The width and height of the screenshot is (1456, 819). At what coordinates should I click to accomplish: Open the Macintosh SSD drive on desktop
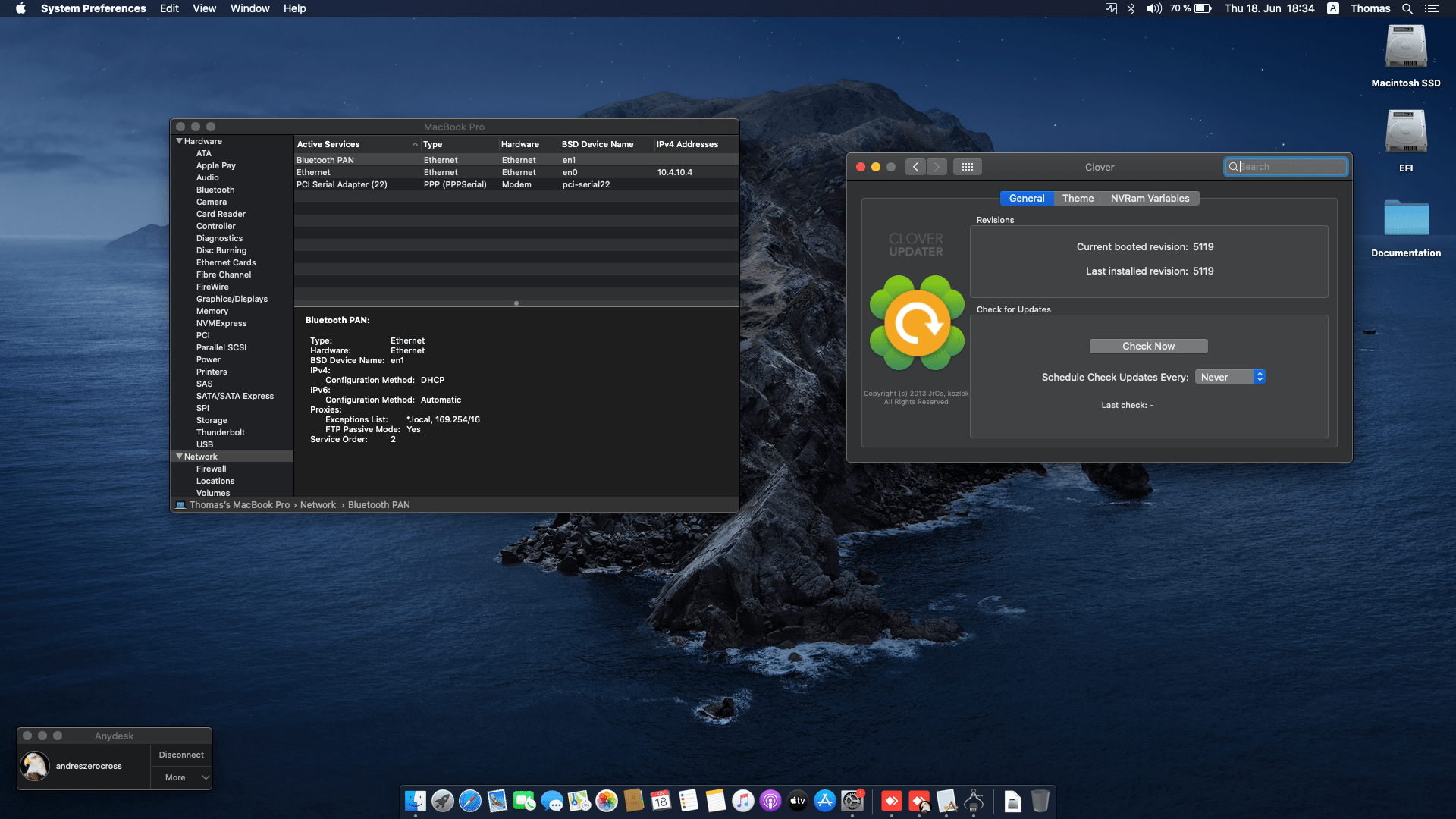tap(1406, 57)
